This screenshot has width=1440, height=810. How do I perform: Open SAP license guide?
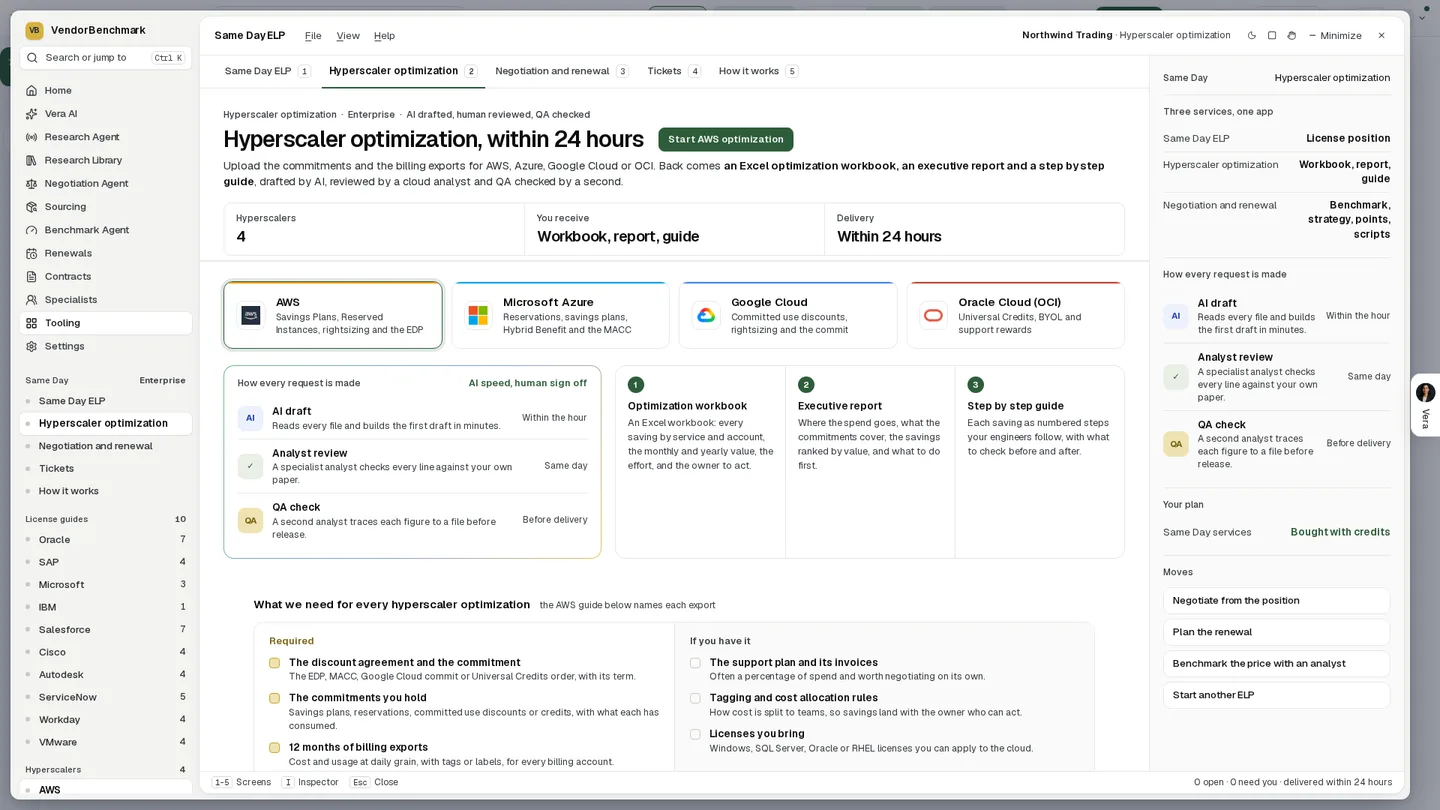[x=105, y=562]
